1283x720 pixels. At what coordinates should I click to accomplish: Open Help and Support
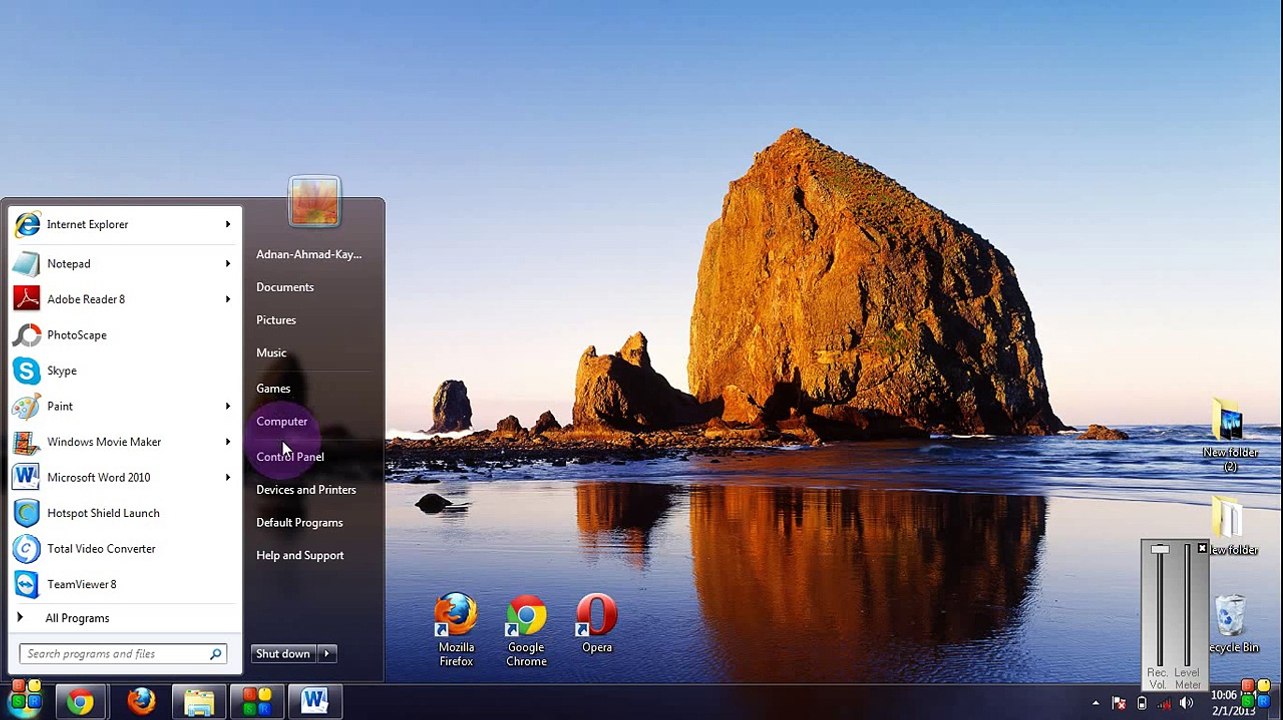pos(300,556)
